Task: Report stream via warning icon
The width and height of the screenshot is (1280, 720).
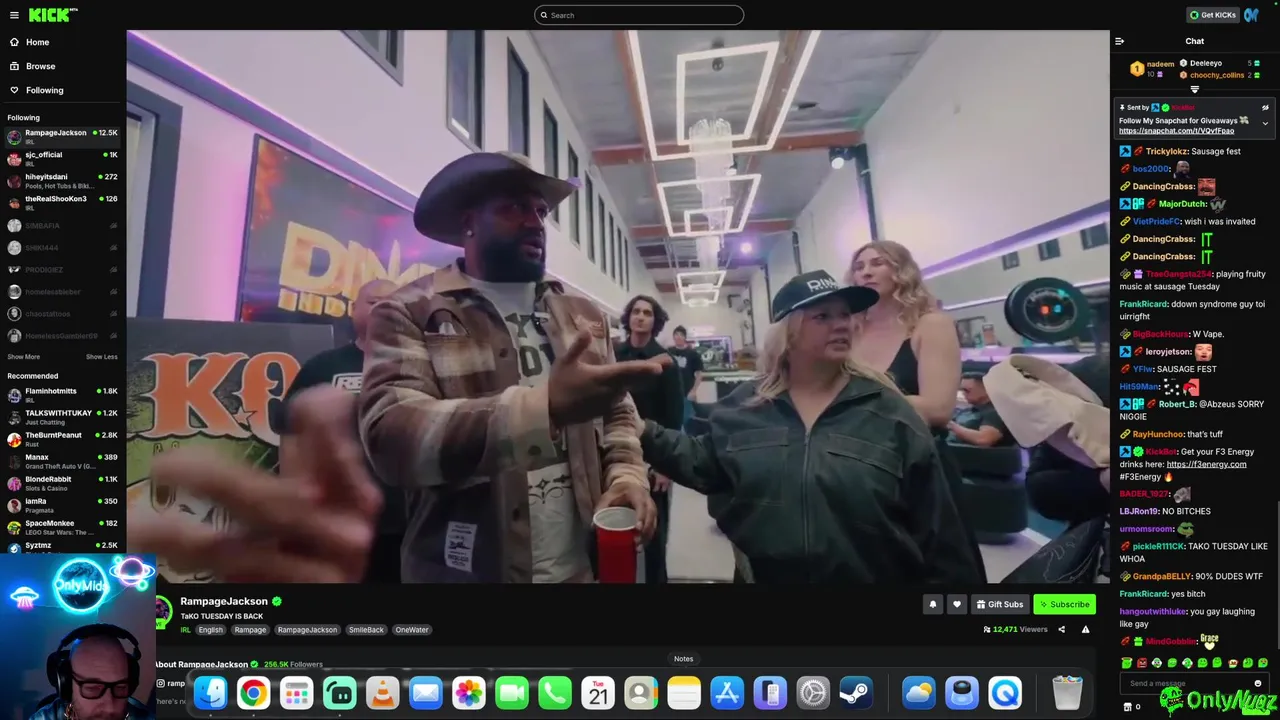Action: click(x=1085, y=630)
